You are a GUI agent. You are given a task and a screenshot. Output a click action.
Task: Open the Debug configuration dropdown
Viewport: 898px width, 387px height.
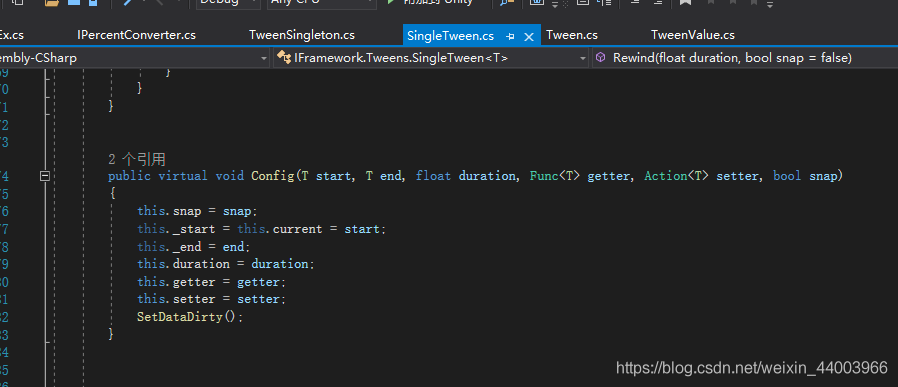tap(228, 2)
